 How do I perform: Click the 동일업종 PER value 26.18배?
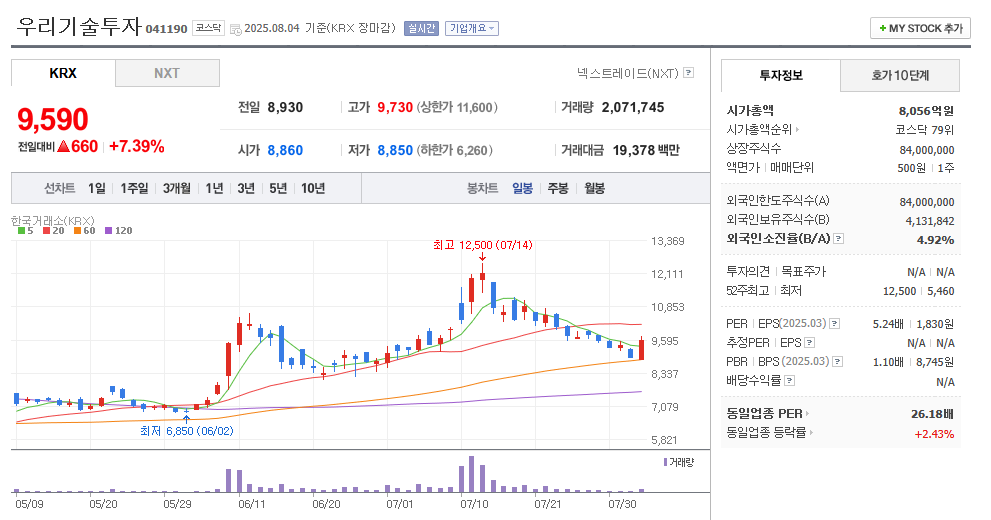click(932, 414)
